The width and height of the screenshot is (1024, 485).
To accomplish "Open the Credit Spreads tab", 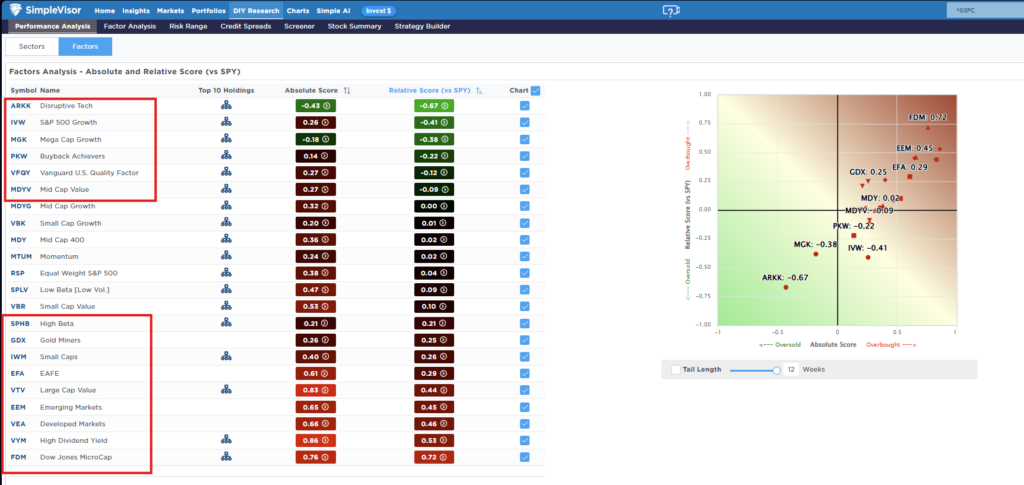I will (246, 26).
